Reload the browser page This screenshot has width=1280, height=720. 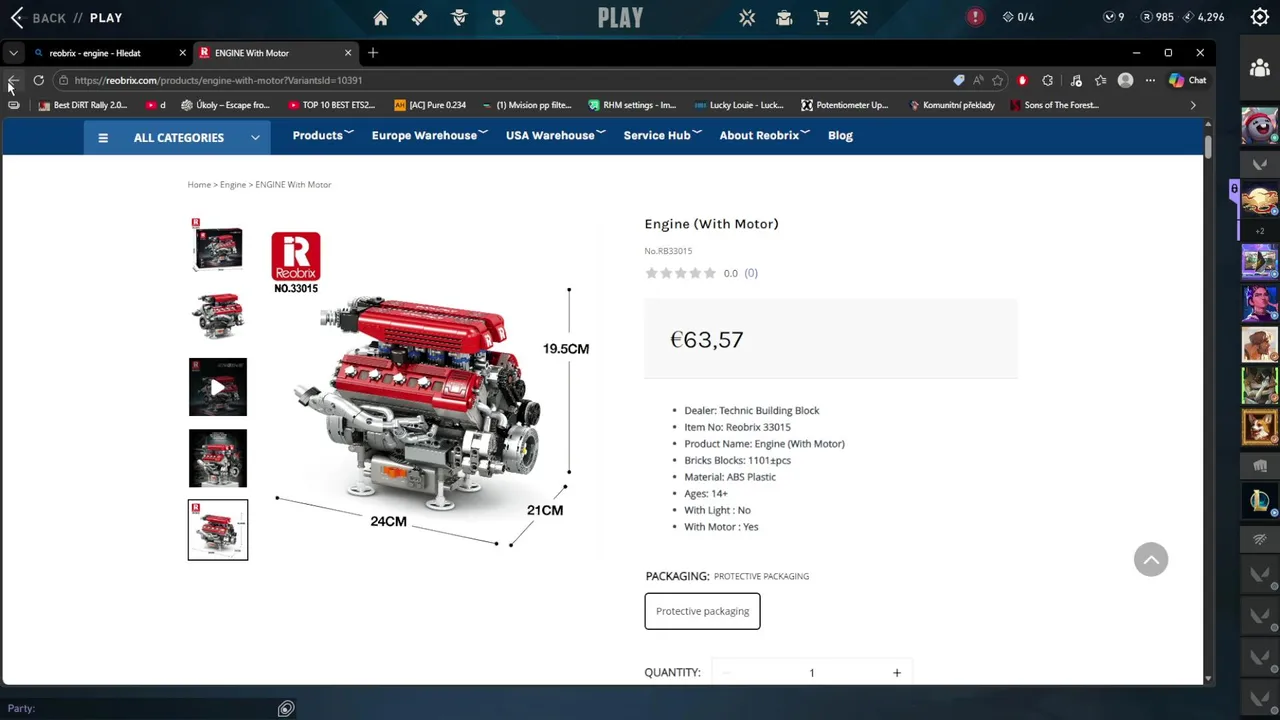coord(38,80)
